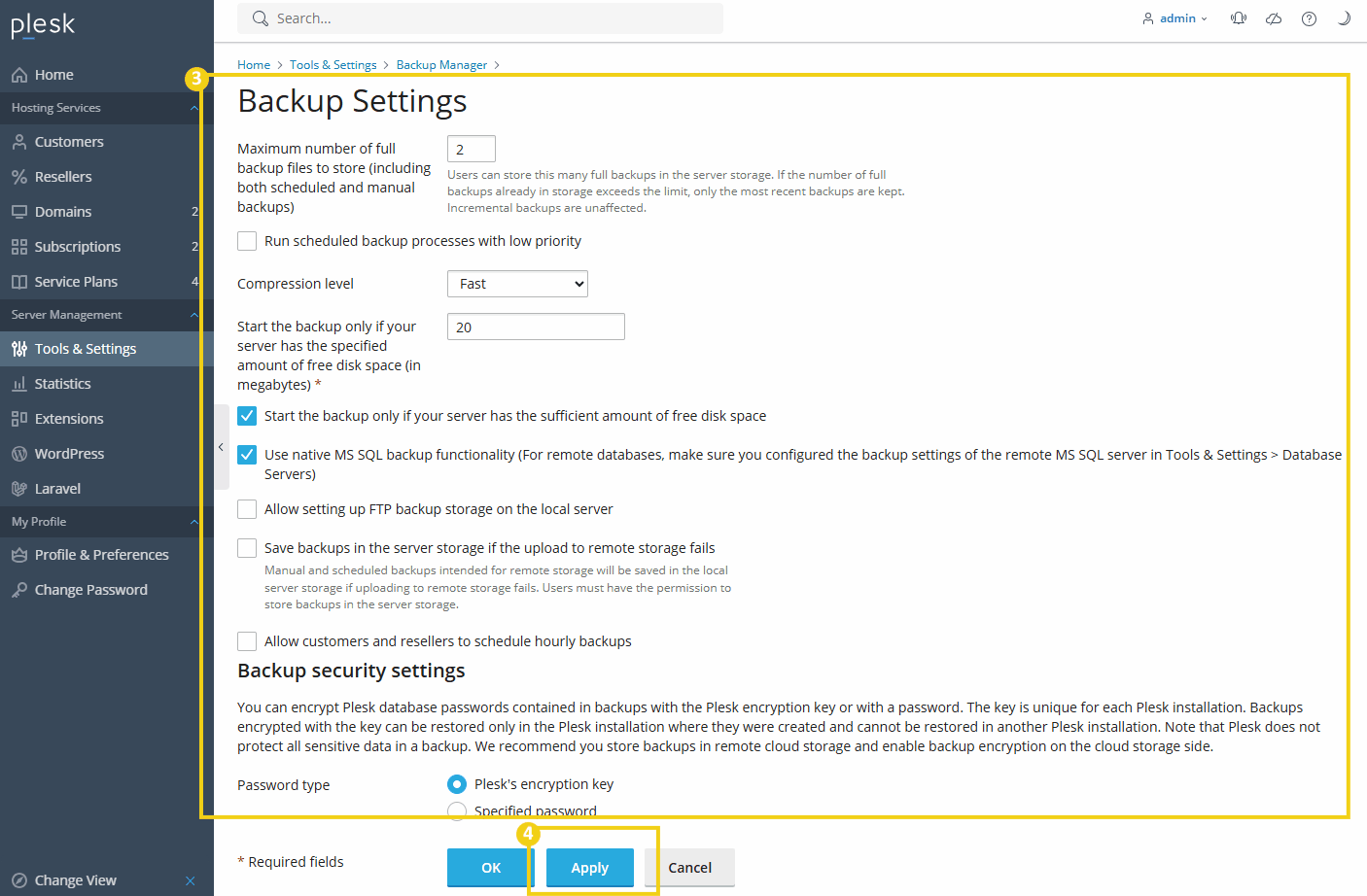The image size is (1367, 896).
Task: Close the Change View bar with X
Action: pos(191,880)
